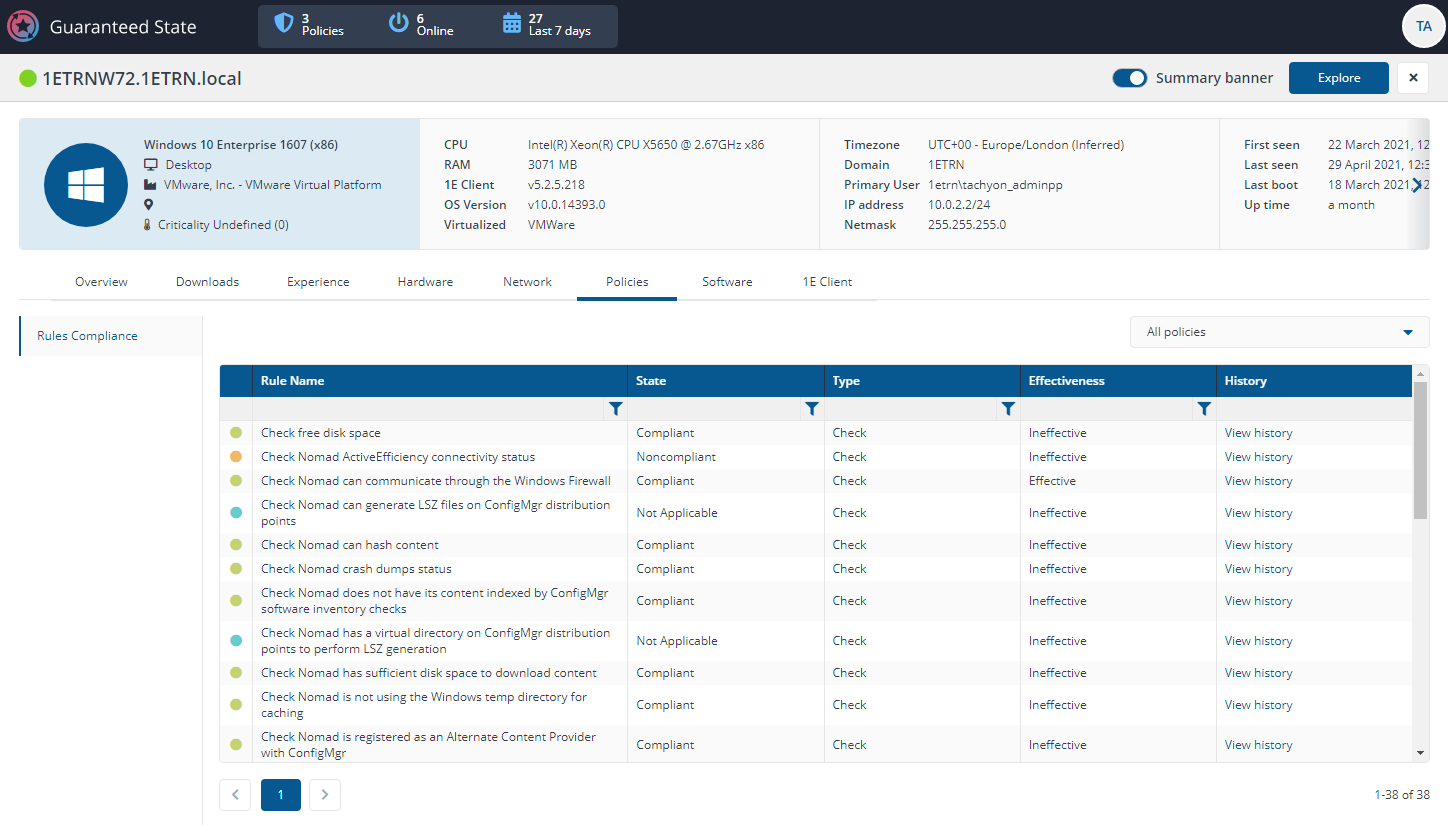Click the State filter input field
This screenshot has height=825, width=1448.
pyautogui.click(x=716, y=408)
